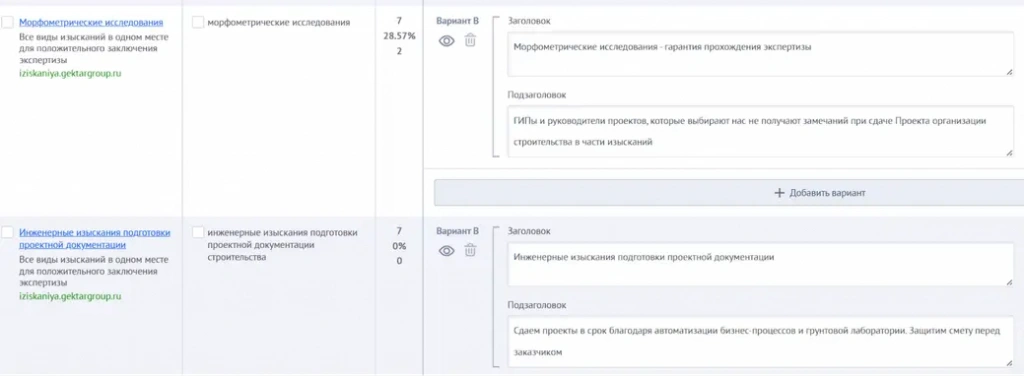The image size is (1024, 376).
Task: Tick the Морфометрические исследования ad checkbox
Action: click(7, 22)
